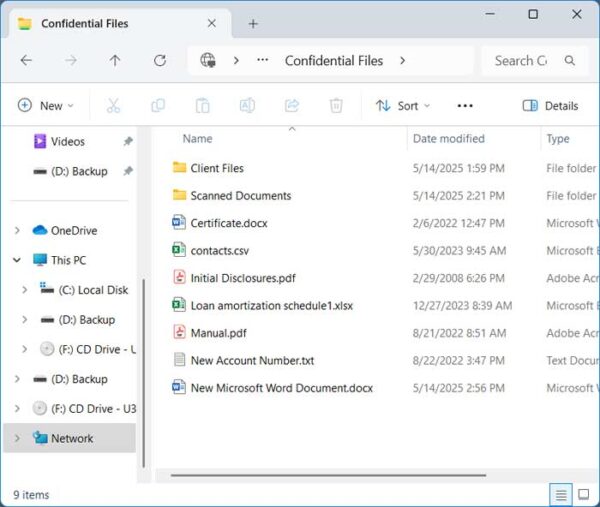
Task: Refresh the folder view
Action: [x=160, y=60]
